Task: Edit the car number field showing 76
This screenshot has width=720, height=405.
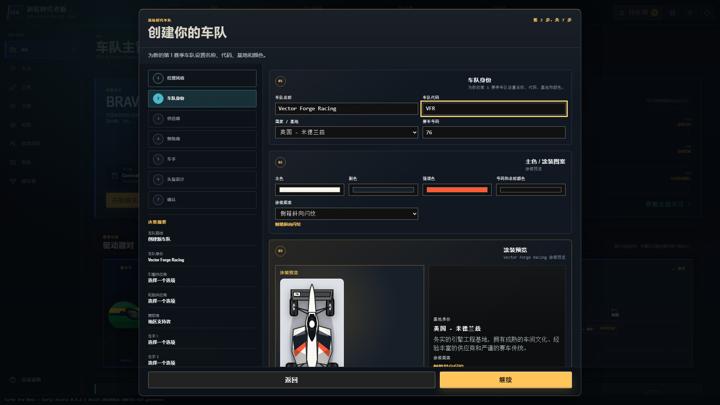Action: click(494, 132)
